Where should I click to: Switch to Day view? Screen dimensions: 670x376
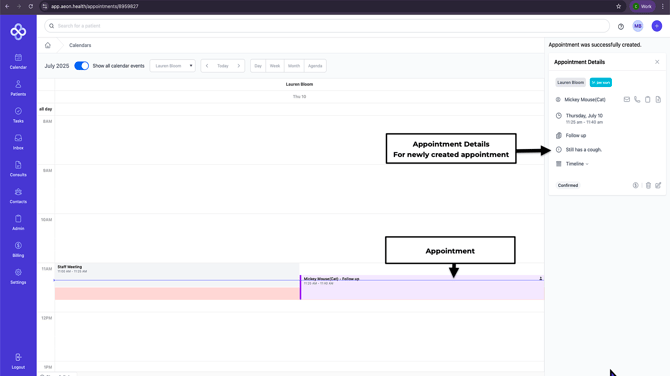(x=258, y=66)
